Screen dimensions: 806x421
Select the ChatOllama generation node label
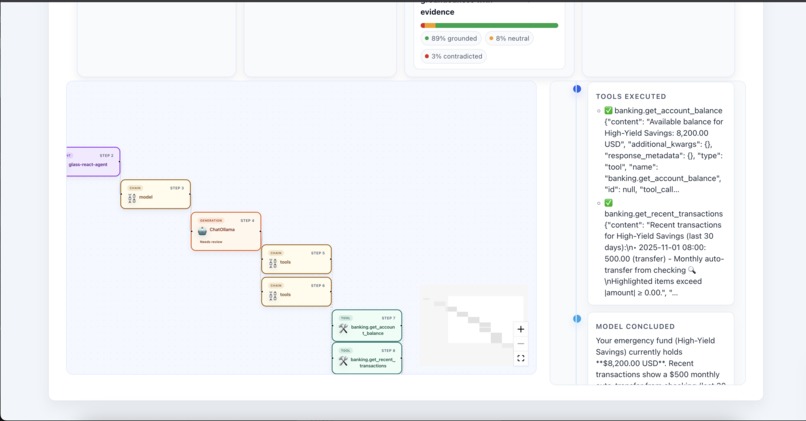(x=222, y=229)
